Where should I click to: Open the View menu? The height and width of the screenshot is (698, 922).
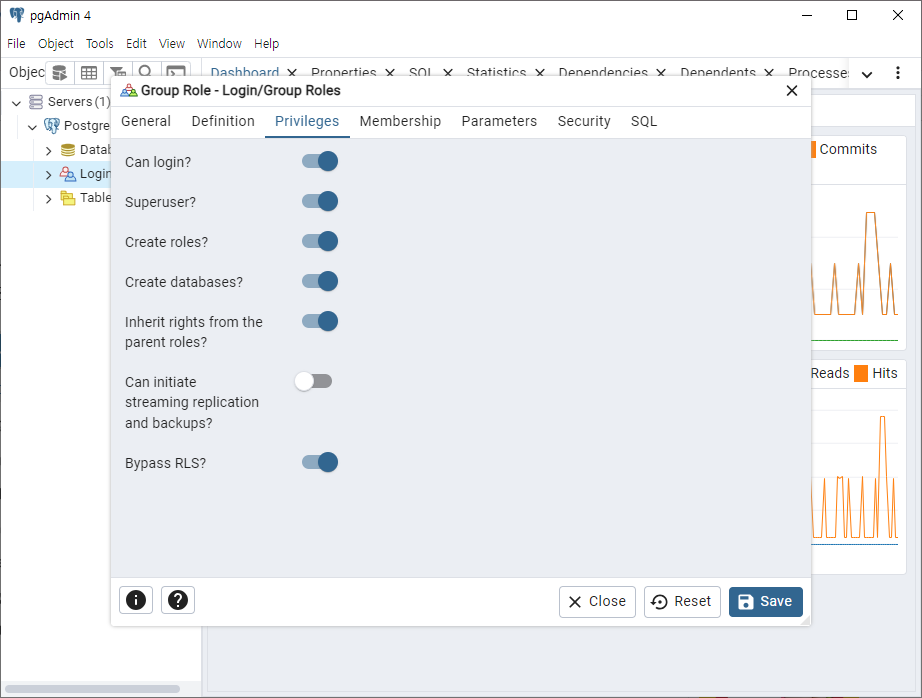(x=172, y=44)
